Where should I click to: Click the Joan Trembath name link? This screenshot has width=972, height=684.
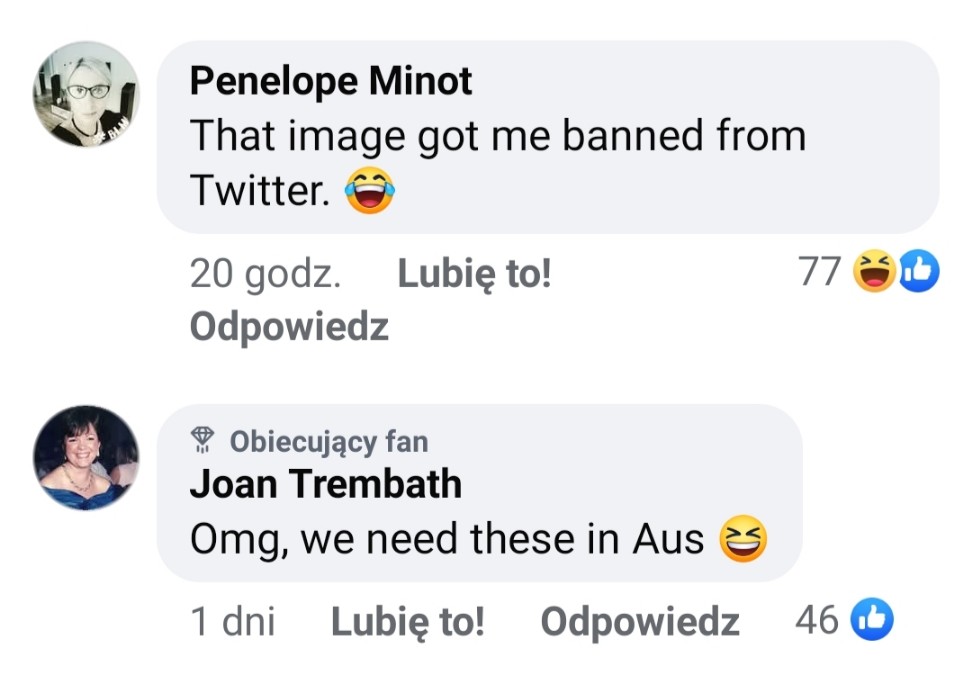click(x=326, y=484)
